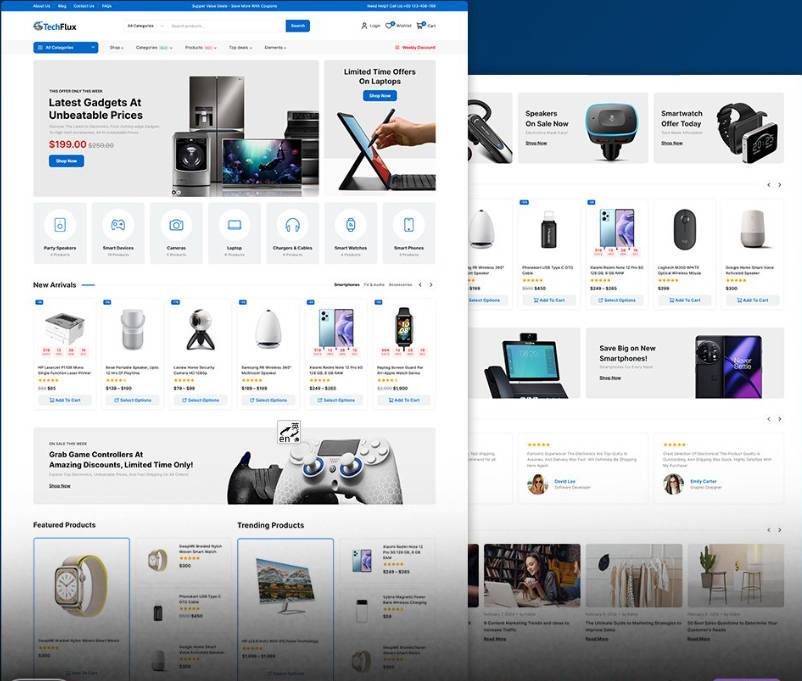The width and height of the screenshot is (802, 681).
Task: Click Shop Now on Save Big Smartphones banner
Action: pyautogui.click(x=610, y=378)
